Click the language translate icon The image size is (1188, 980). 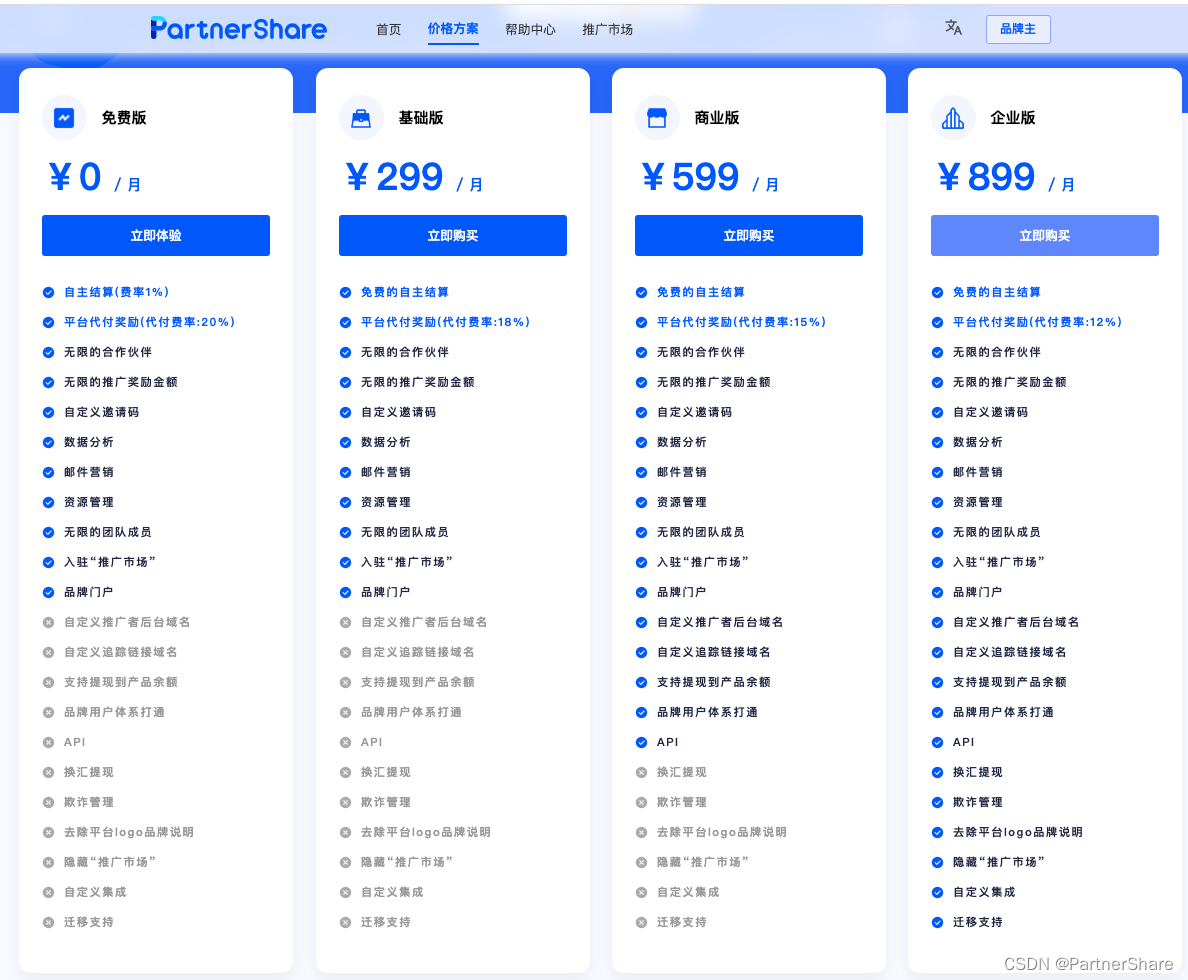(x=953, y=28)
